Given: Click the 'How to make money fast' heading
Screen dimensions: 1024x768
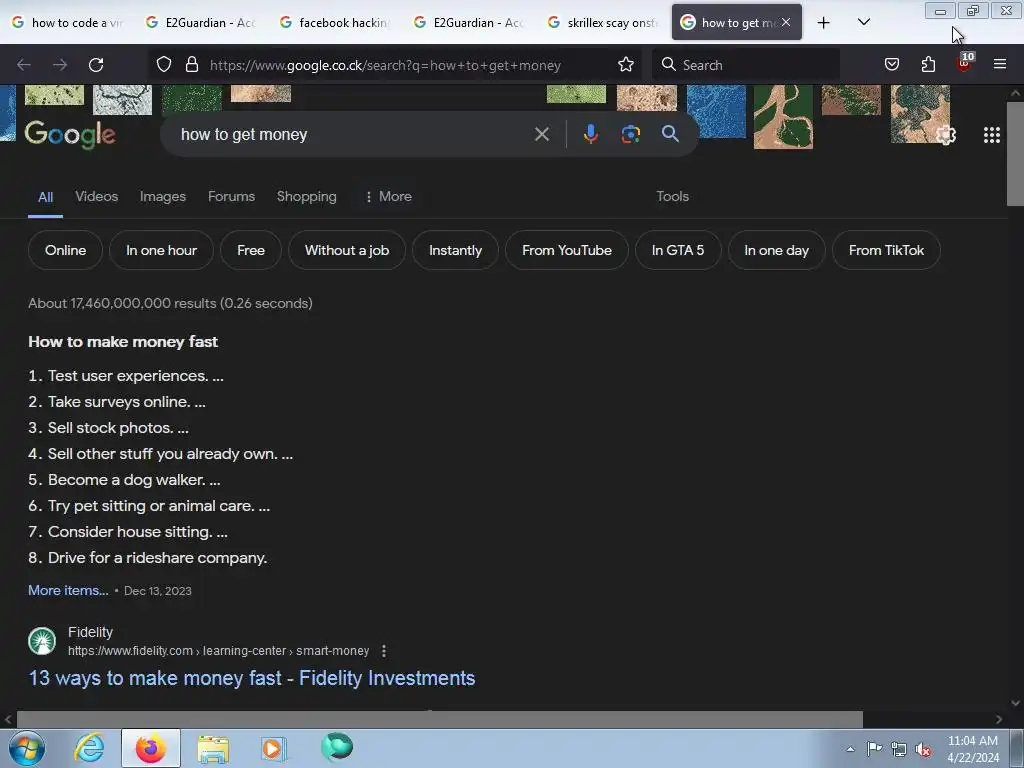Looking at the screenshot, I should [x=123, y=342].
